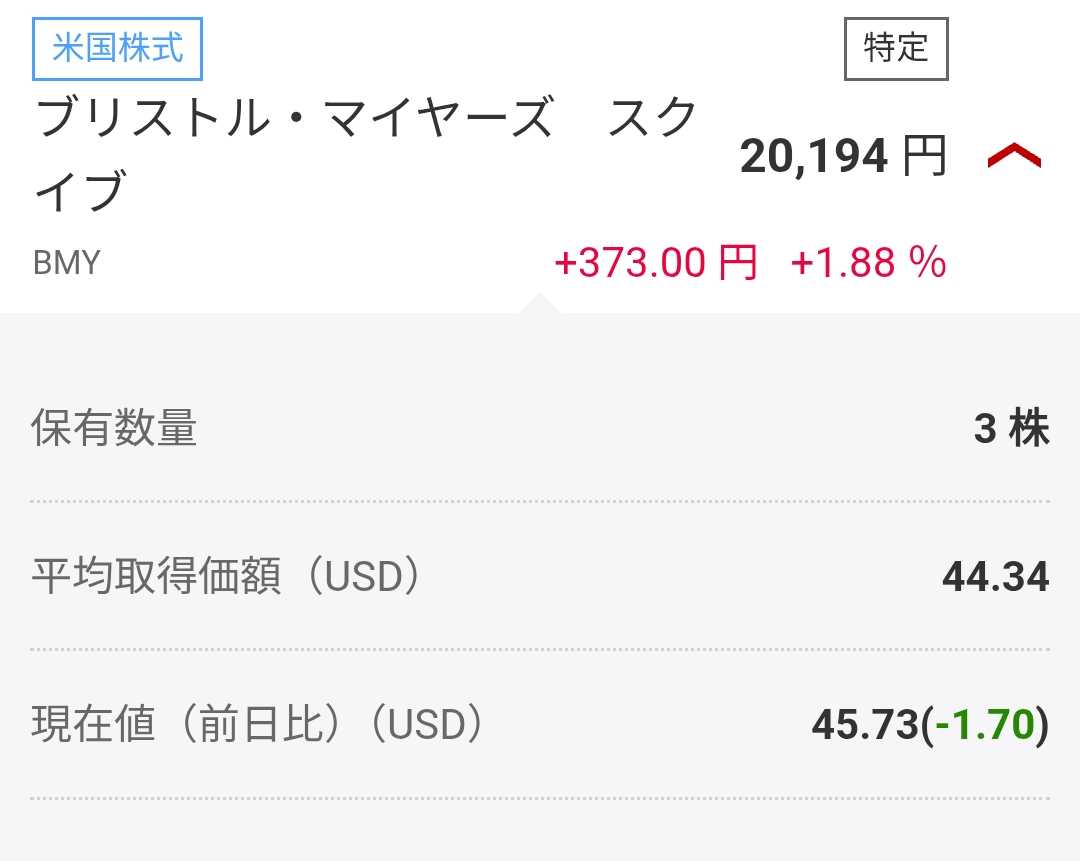
Task: Tap the 米国株式 category badge
Action: click(x=118, y=48)
